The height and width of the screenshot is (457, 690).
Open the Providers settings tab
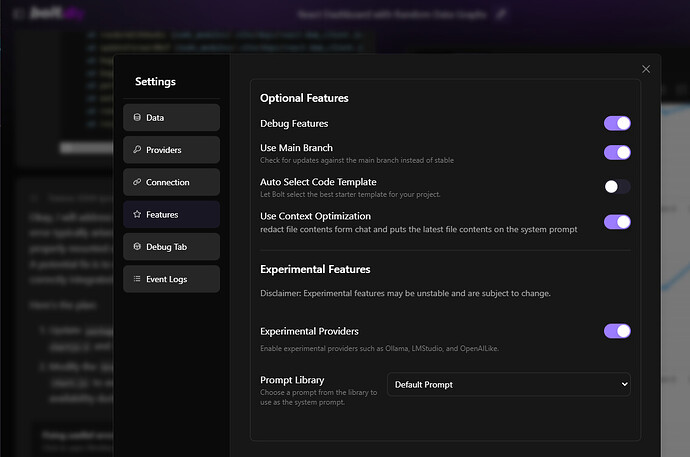(171, 150)
